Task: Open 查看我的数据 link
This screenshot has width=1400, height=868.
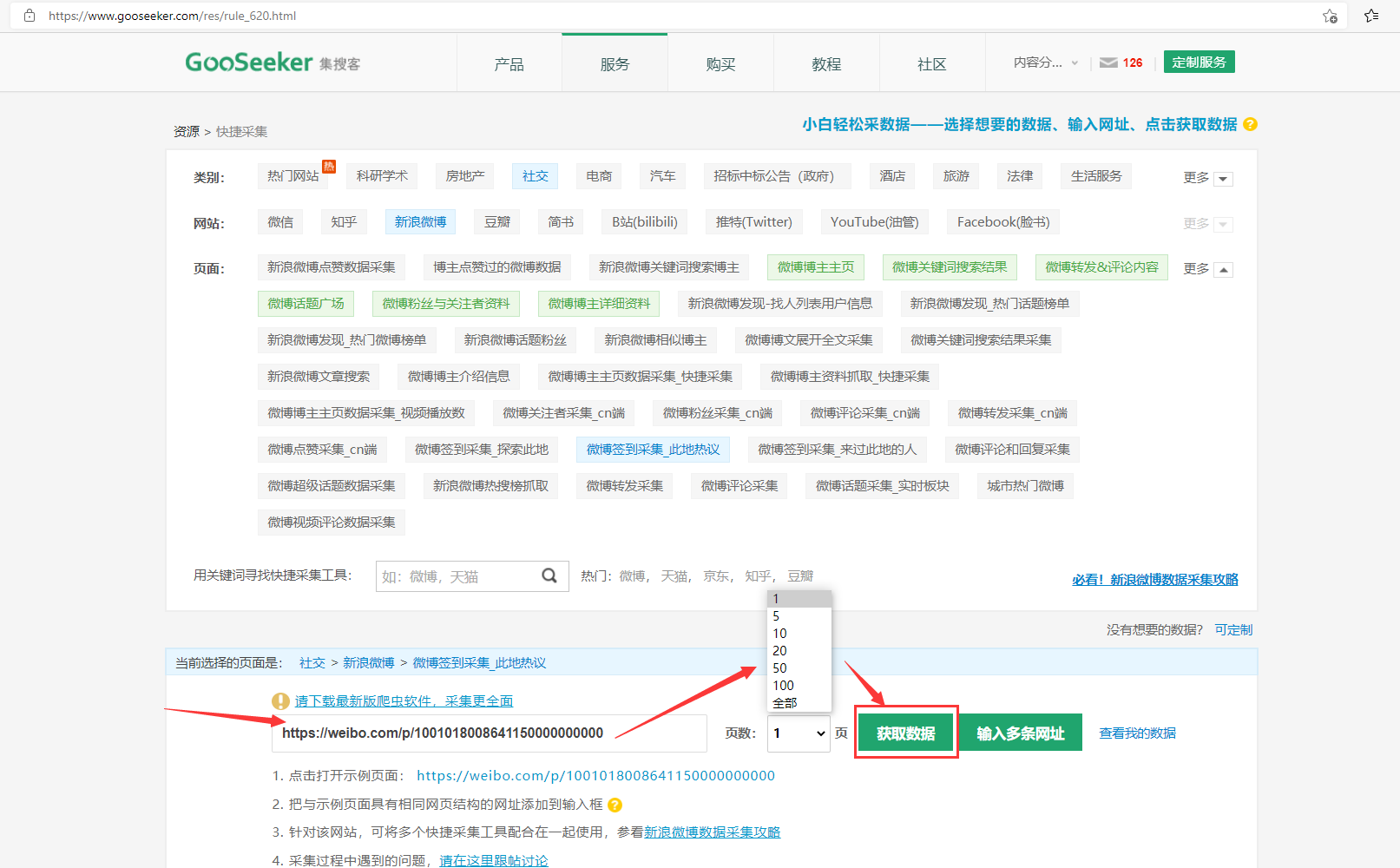Action: pos(1137,733)
